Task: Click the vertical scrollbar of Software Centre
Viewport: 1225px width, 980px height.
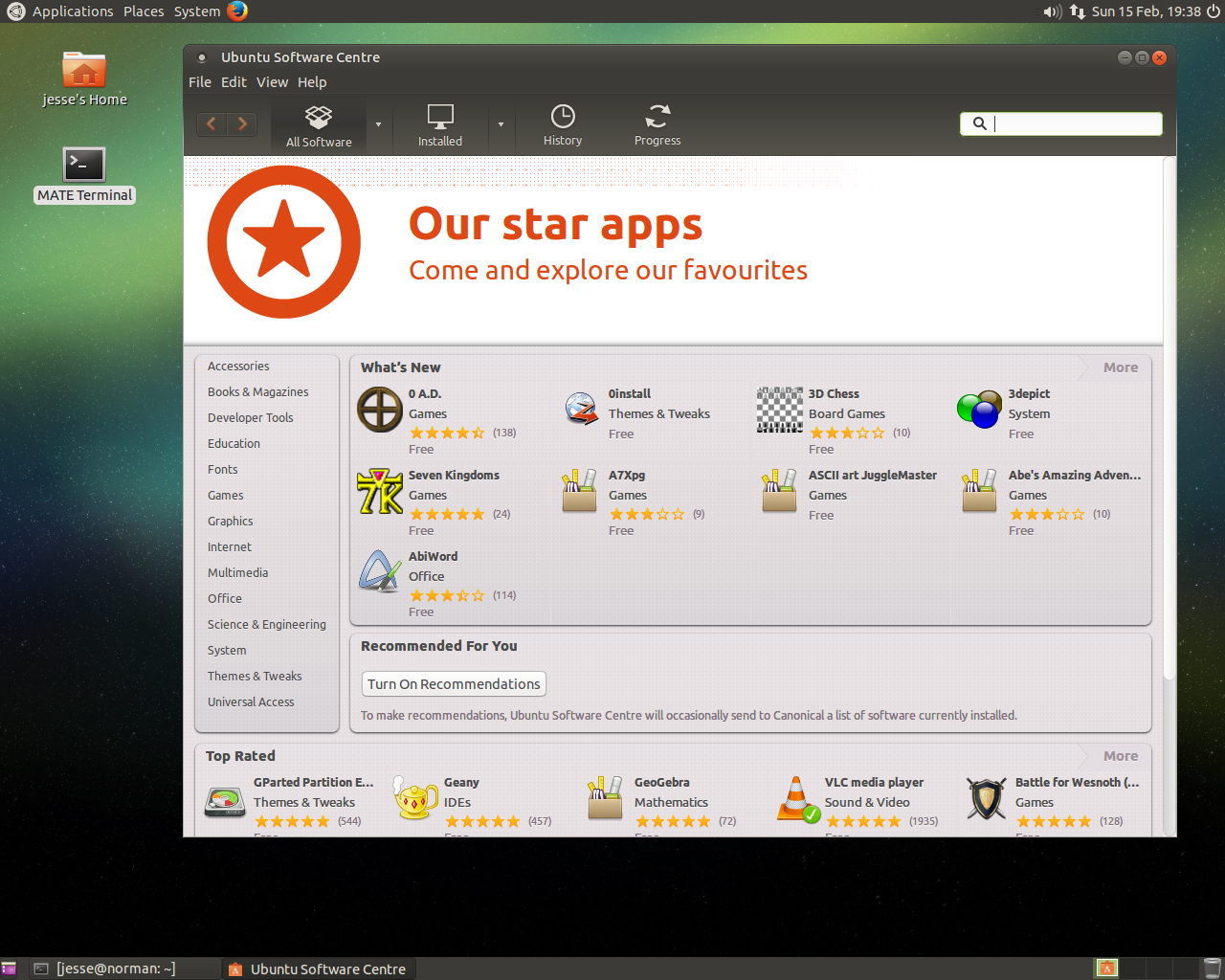Action: click(x=1169, y=418)
